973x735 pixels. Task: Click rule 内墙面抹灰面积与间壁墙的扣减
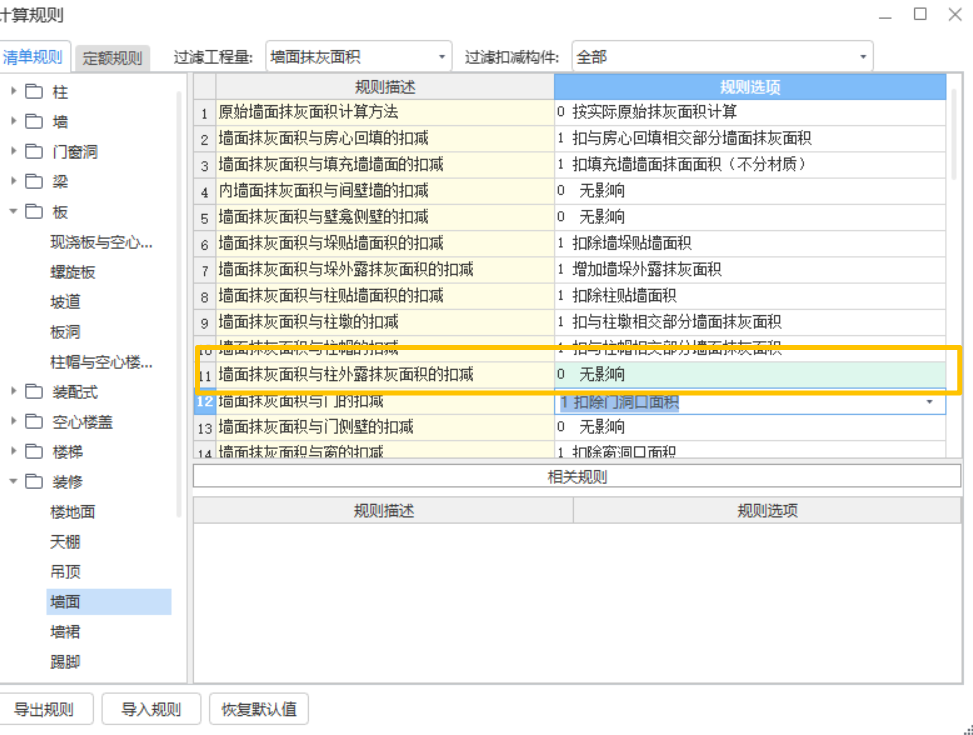click(x=384, y=191)
